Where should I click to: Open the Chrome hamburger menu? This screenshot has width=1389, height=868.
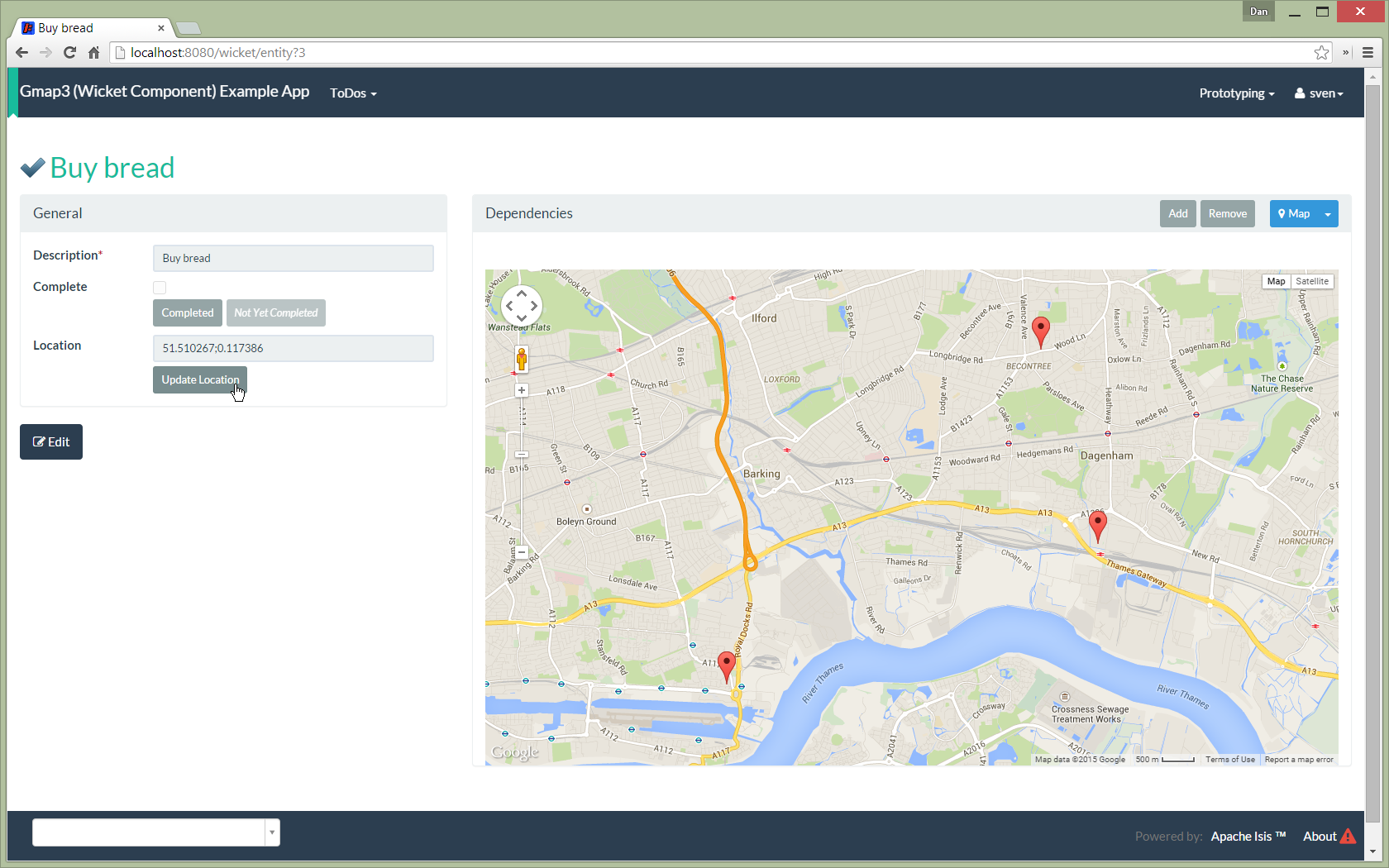click(1368, 52)
